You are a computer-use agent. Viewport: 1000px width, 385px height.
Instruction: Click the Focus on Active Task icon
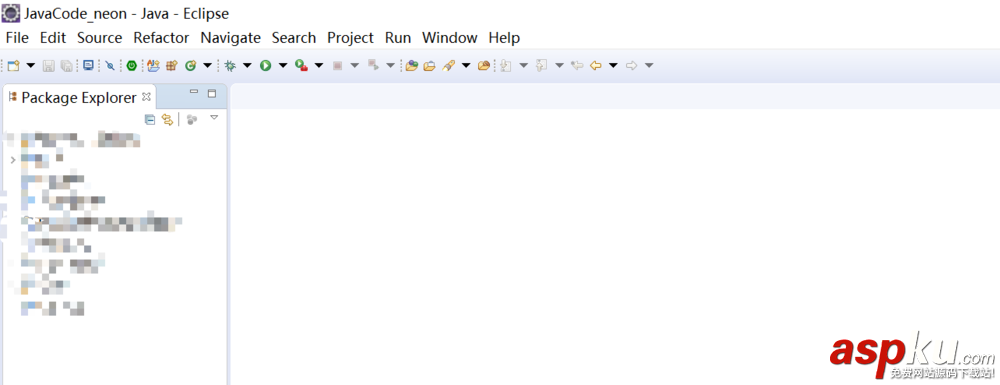click(191, 119)
